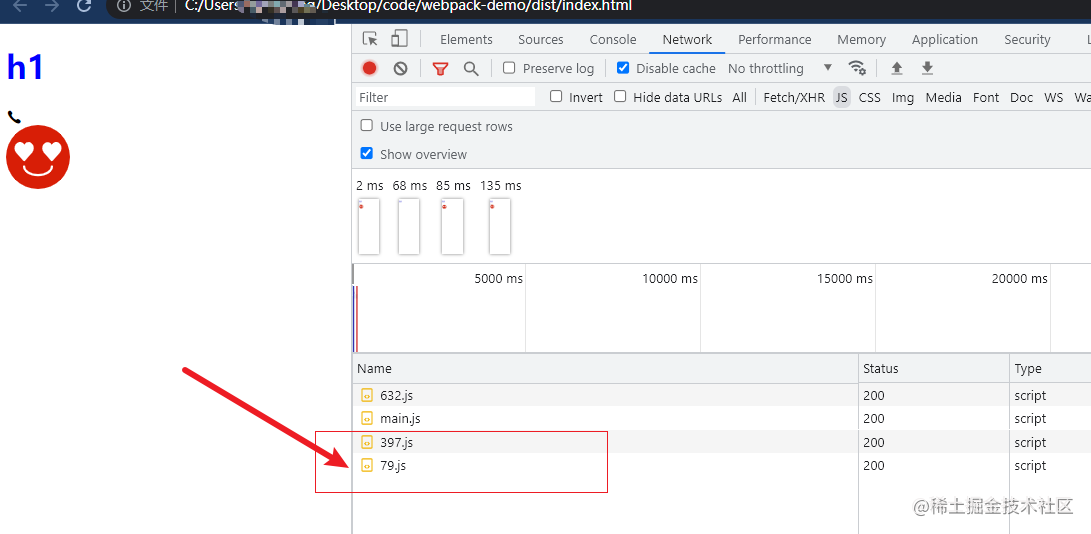Open network search magnifier
This screenshot has width=1091, height=534.
coord(471,68)
